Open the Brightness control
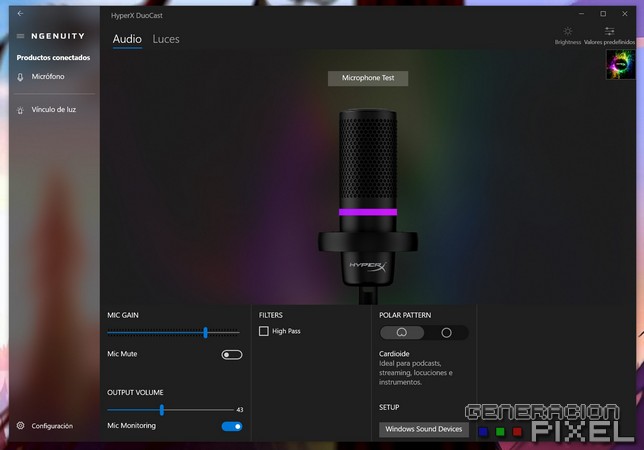Image resolution: width=644 pixels, height=450 pixels. [x=568, y=35]
